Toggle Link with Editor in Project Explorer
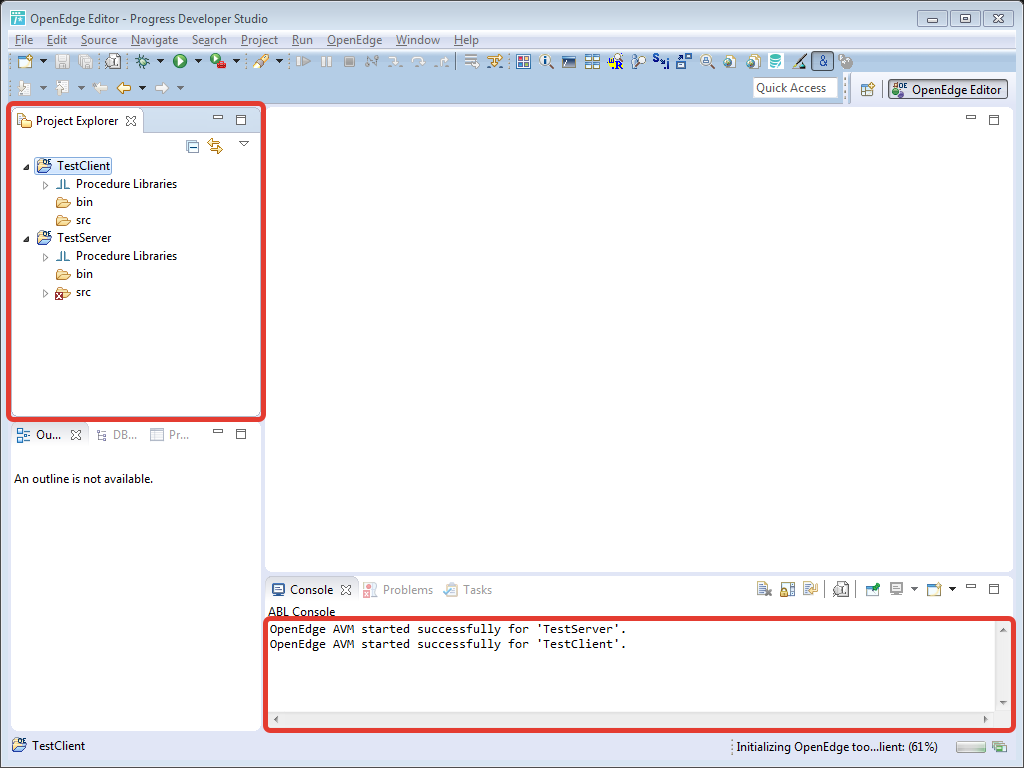The height and width of the screenshot is (768, 1024). tap(215, 146)
